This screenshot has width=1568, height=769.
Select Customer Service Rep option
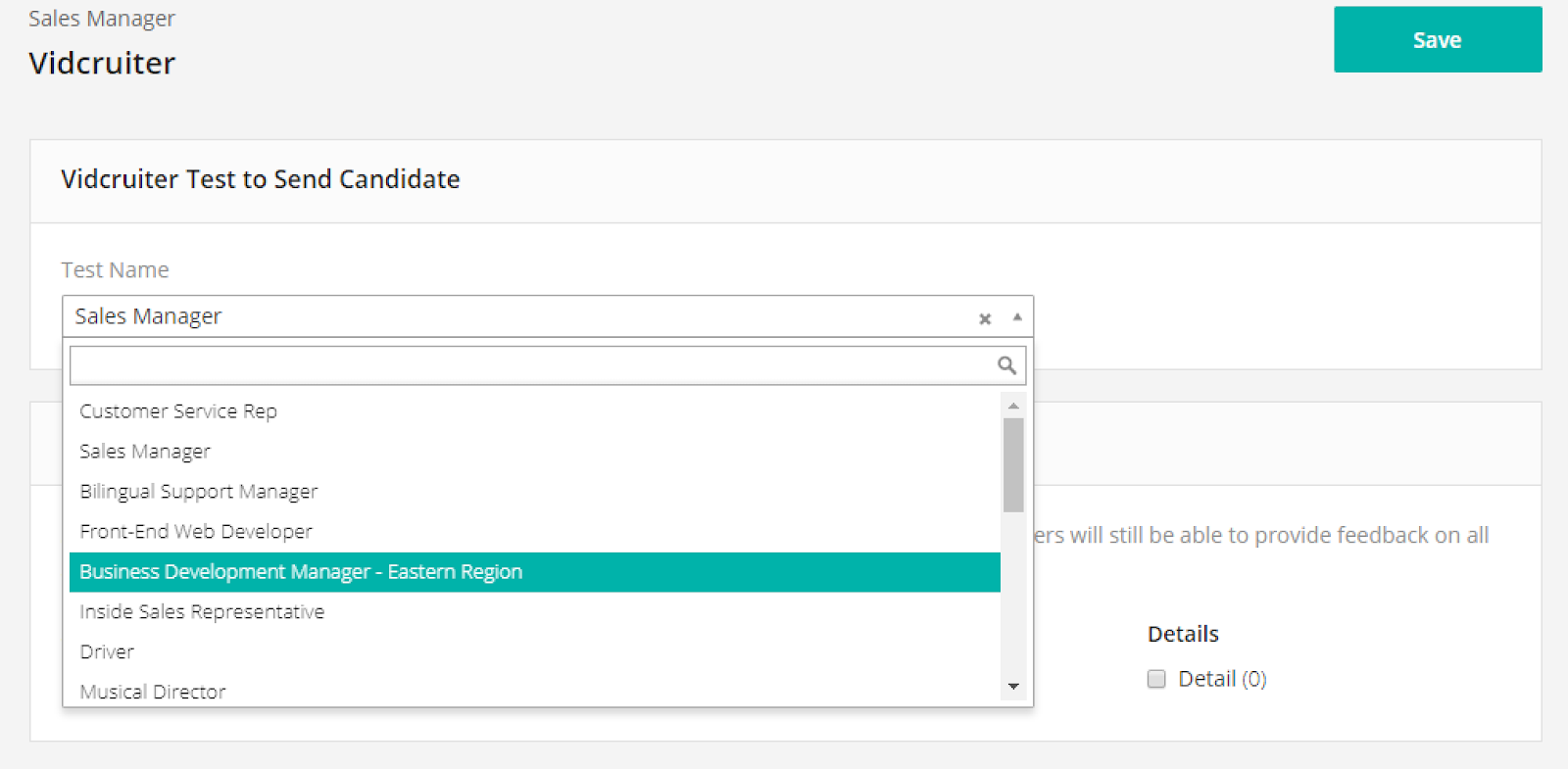[x=535, y=411]
